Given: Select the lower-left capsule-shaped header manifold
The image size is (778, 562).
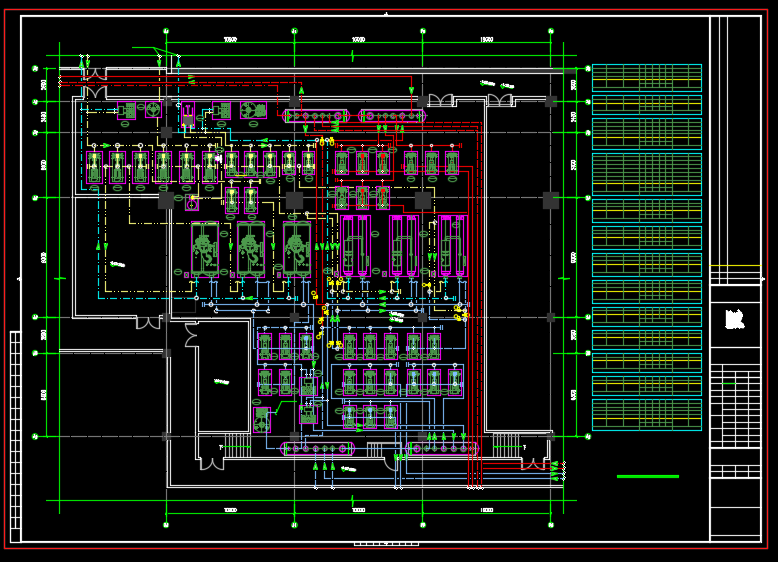Looking at the screenshot, I should coord(318,449).
